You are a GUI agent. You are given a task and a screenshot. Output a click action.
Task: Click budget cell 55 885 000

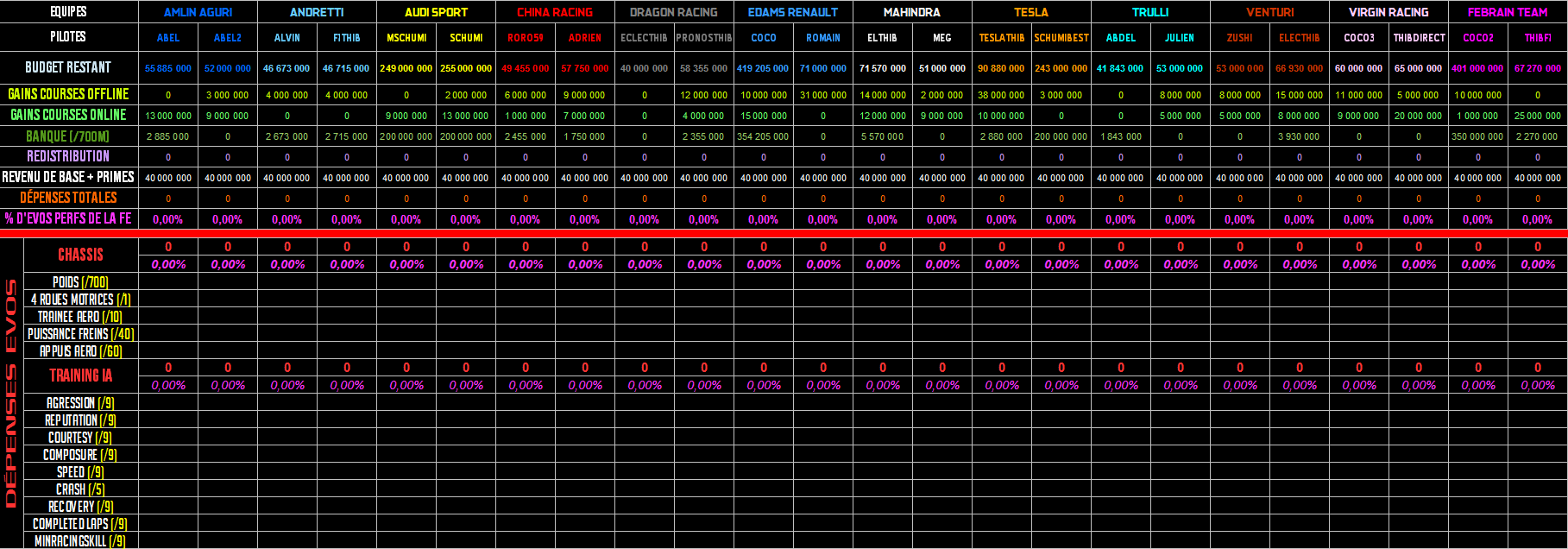pyautogui.click(x=168, y=68)
